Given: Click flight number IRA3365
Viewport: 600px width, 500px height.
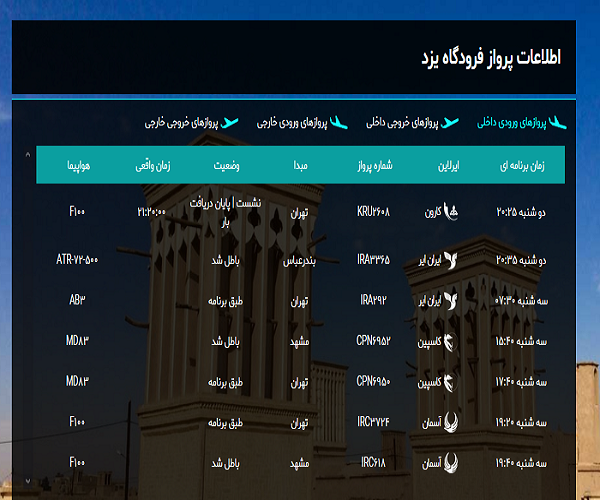Looking at the screenshot, I should [x=373, y=260].
